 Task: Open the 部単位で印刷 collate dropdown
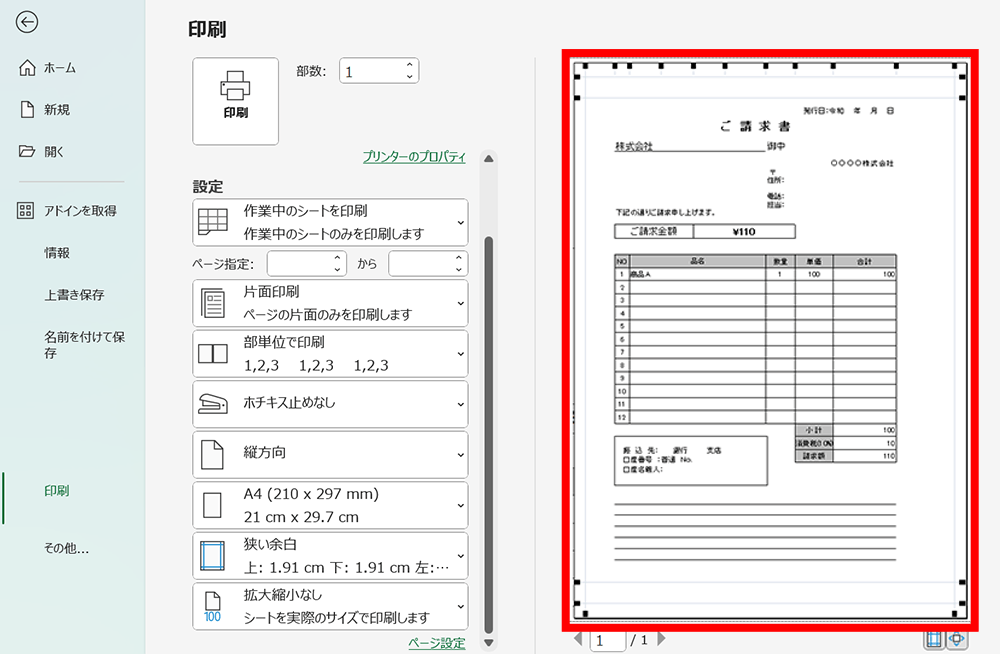tap(330, 353)
